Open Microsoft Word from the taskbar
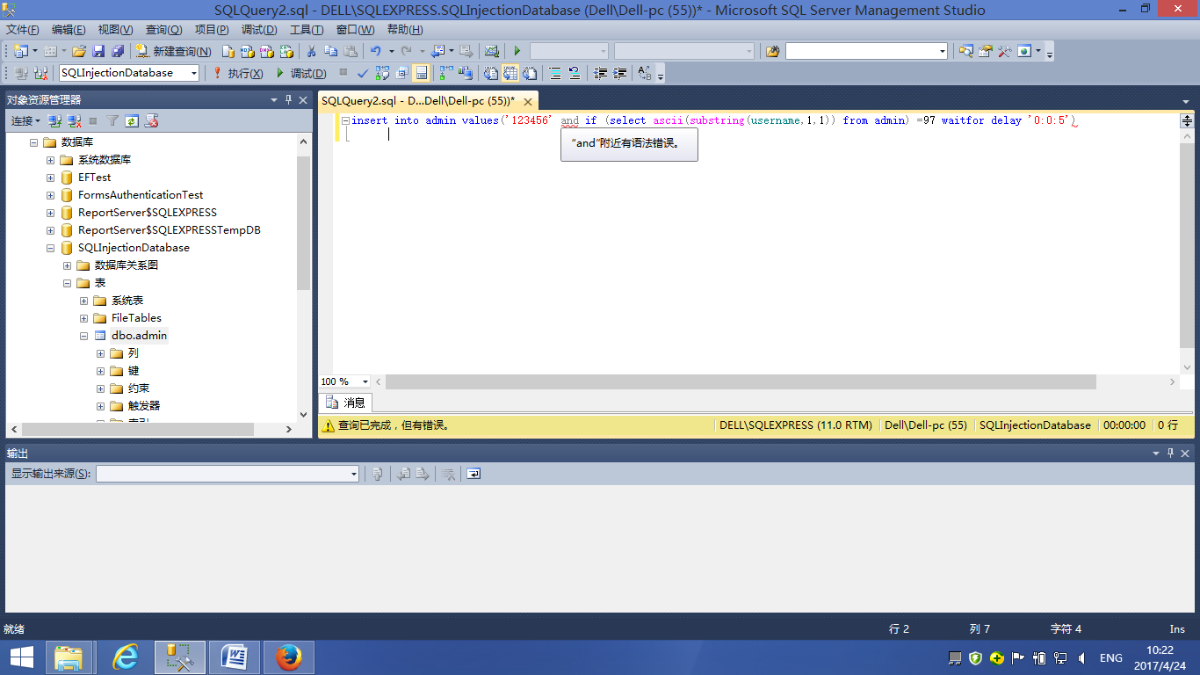1200x675 pixels. tap(234, 657)
